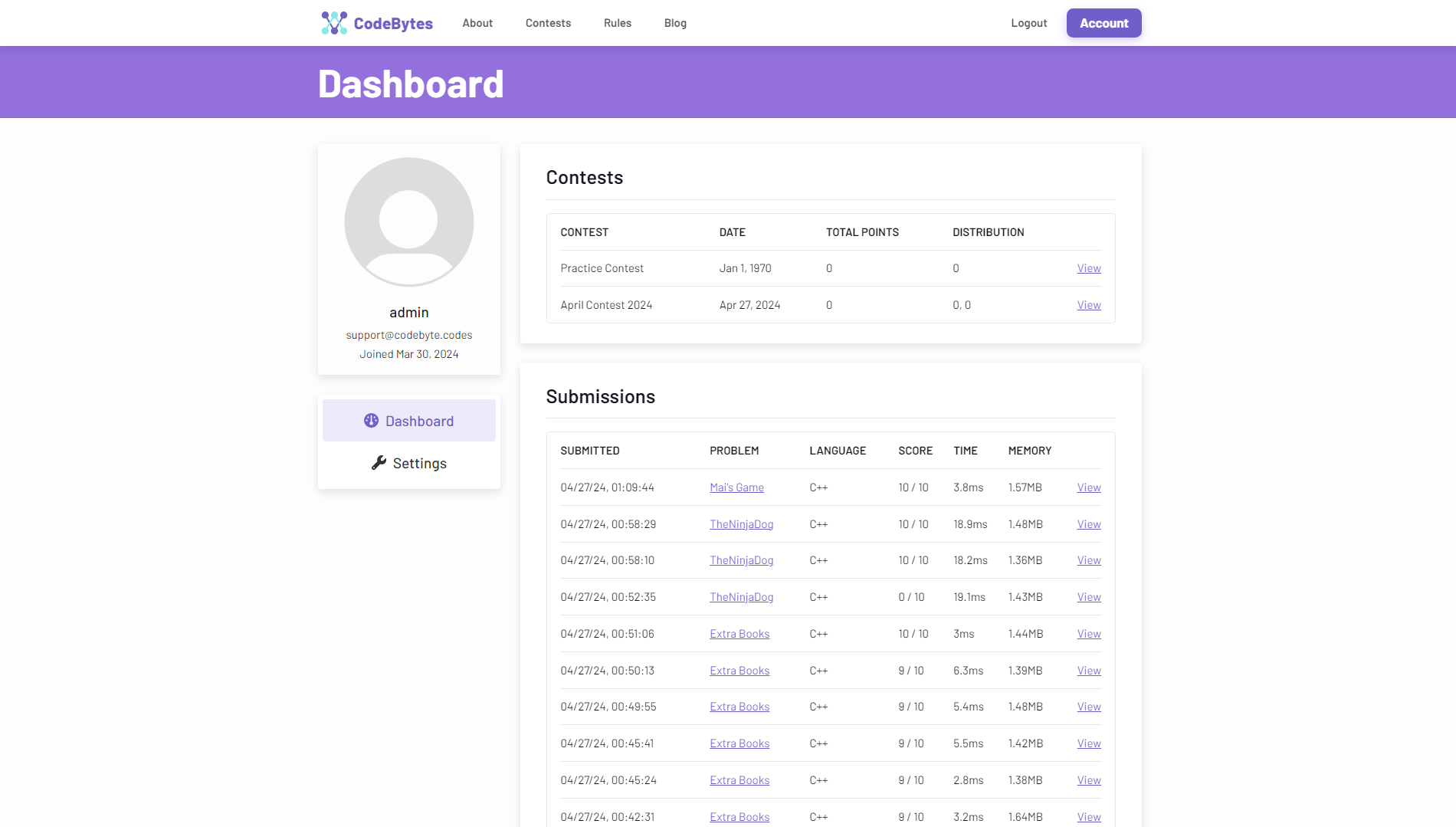Image resolution: width=1456 pixels, height=827 pixels.
Task: Click the Settings wrench icon
Action: (x=379, y=463)
